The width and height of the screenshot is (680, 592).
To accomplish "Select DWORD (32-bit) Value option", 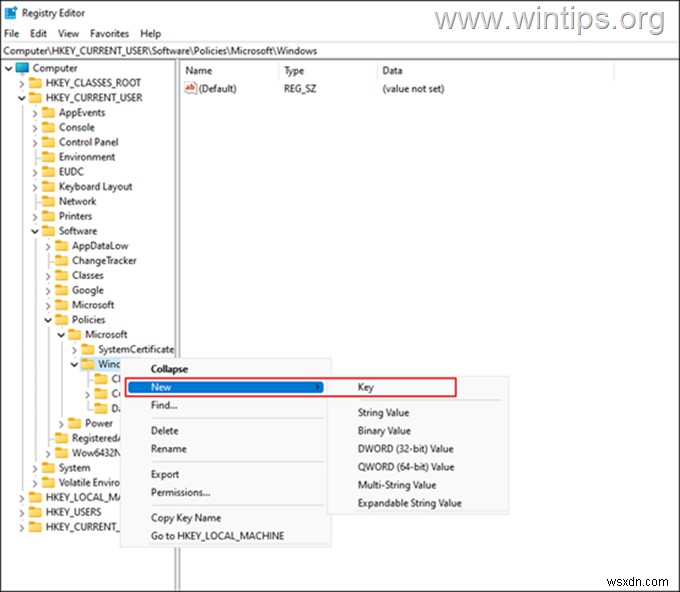I will 405,449.
